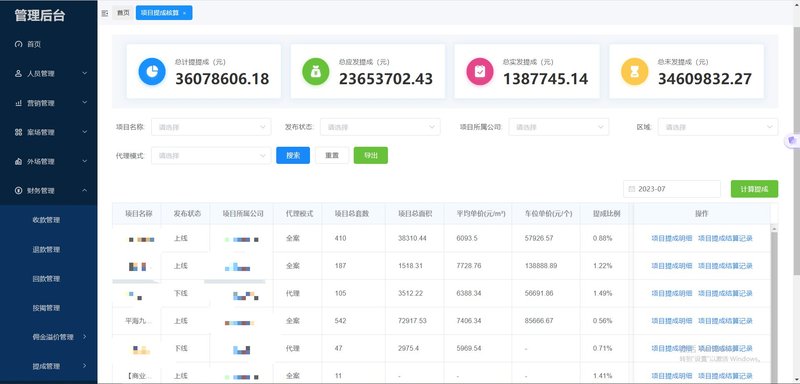Screen dimensions: 800x384
Task: Expand the 提成管理 submenu arrow
Action: point(85,366)
